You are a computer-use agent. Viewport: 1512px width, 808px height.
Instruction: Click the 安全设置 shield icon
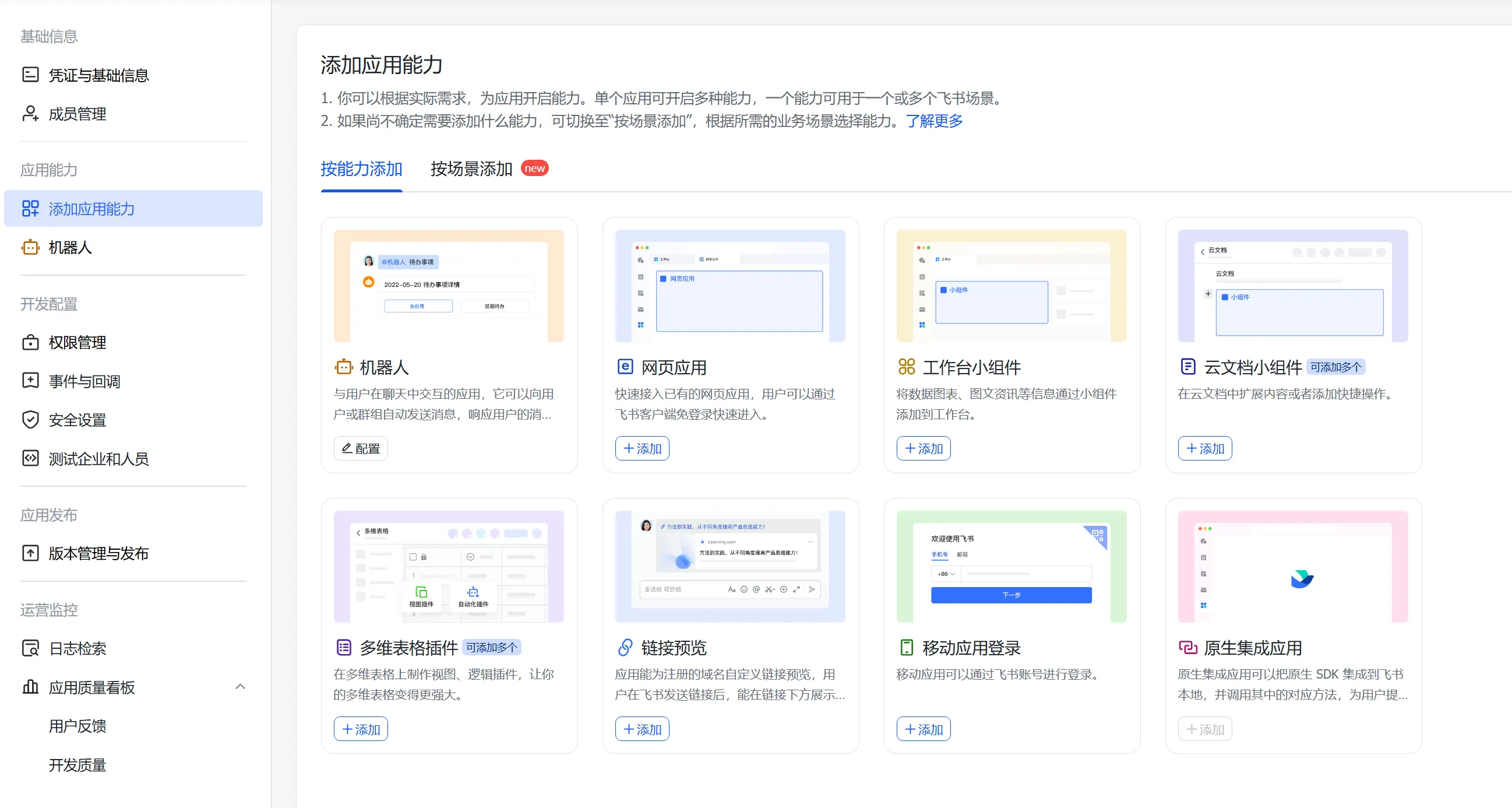30,420
